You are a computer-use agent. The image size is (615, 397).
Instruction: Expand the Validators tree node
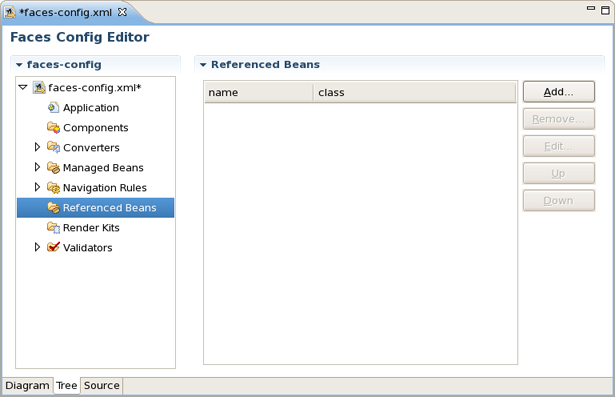pyautogui.click(x=37, y=247)
